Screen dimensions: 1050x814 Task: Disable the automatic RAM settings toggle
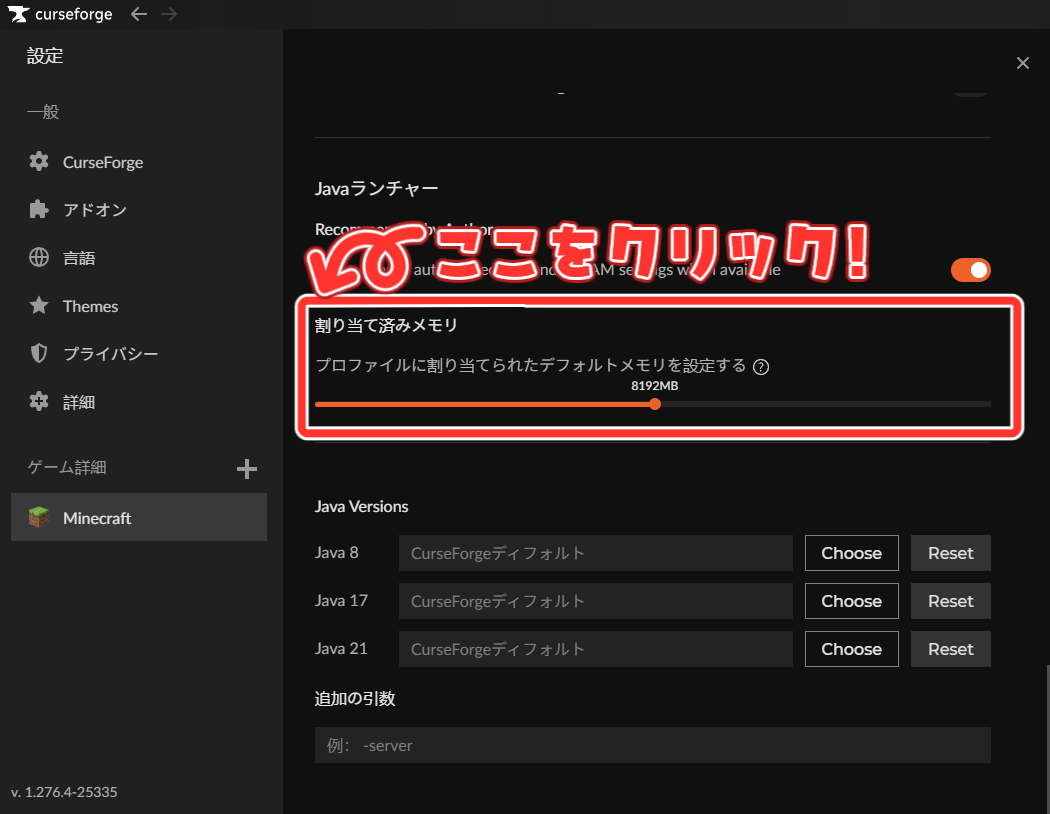click(970, 269)
